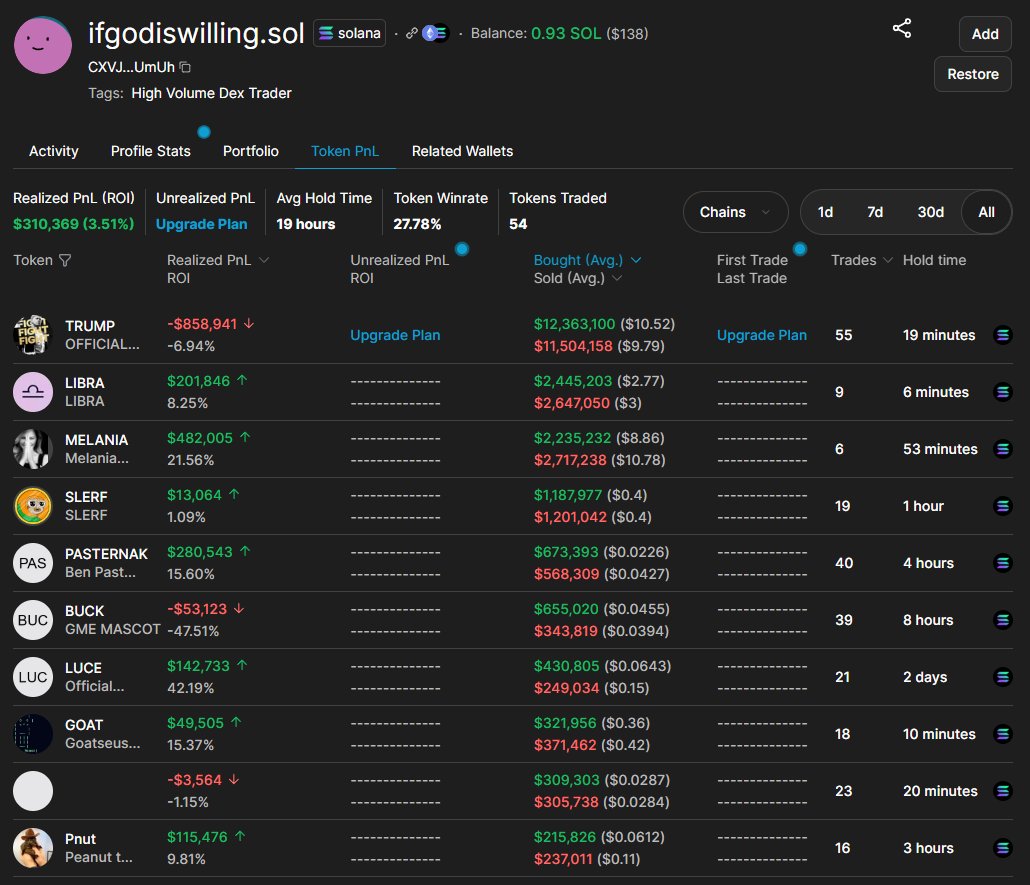Click the $2,445,203 LIBRA bought amount

click(x=573, y=381)
